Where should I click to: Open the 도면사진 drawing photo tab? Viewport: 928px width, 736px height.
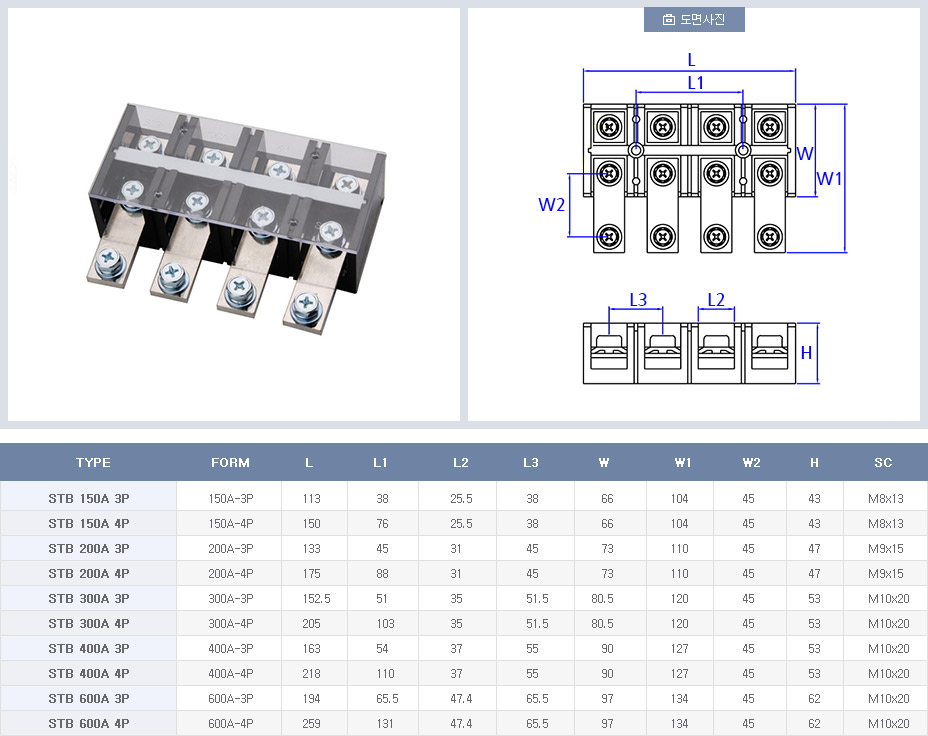point(694,20)
